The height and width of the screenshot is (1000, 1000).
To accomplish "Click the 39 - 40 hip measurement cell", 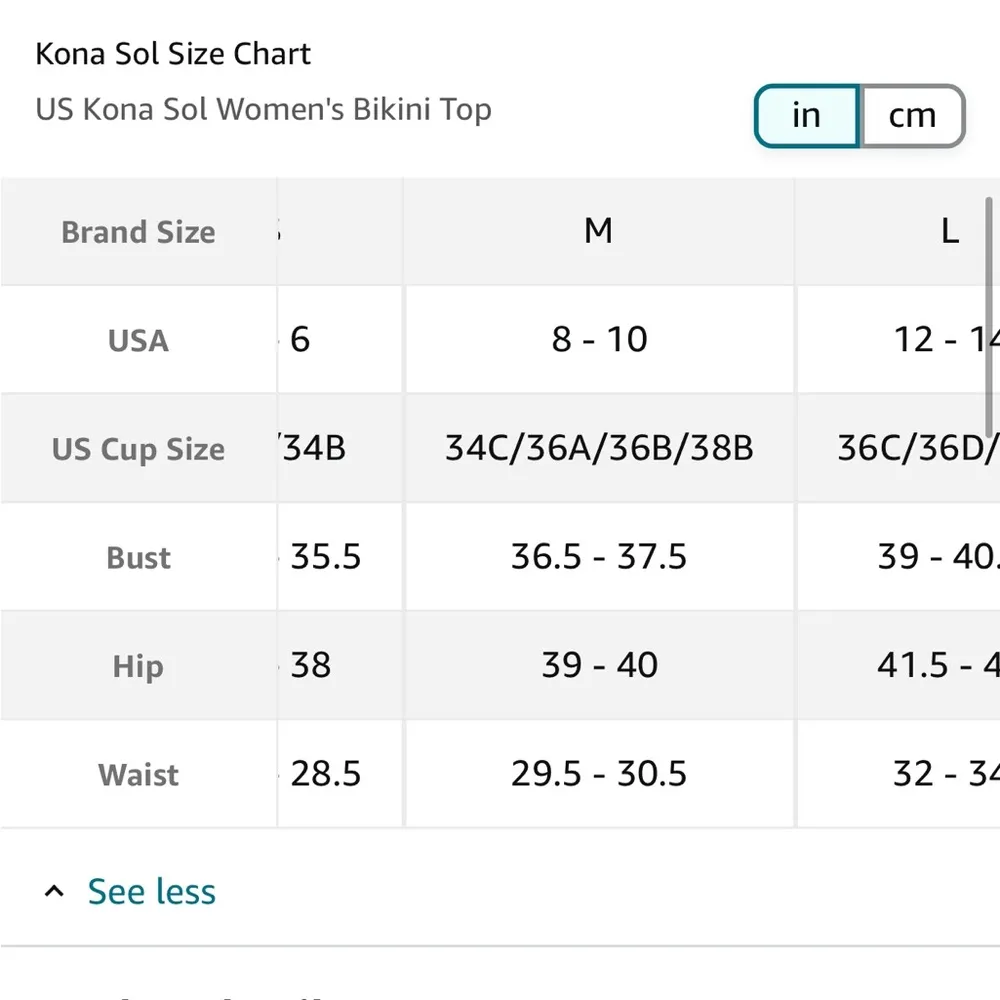I will pyautogui.click(x=598, y=665).
